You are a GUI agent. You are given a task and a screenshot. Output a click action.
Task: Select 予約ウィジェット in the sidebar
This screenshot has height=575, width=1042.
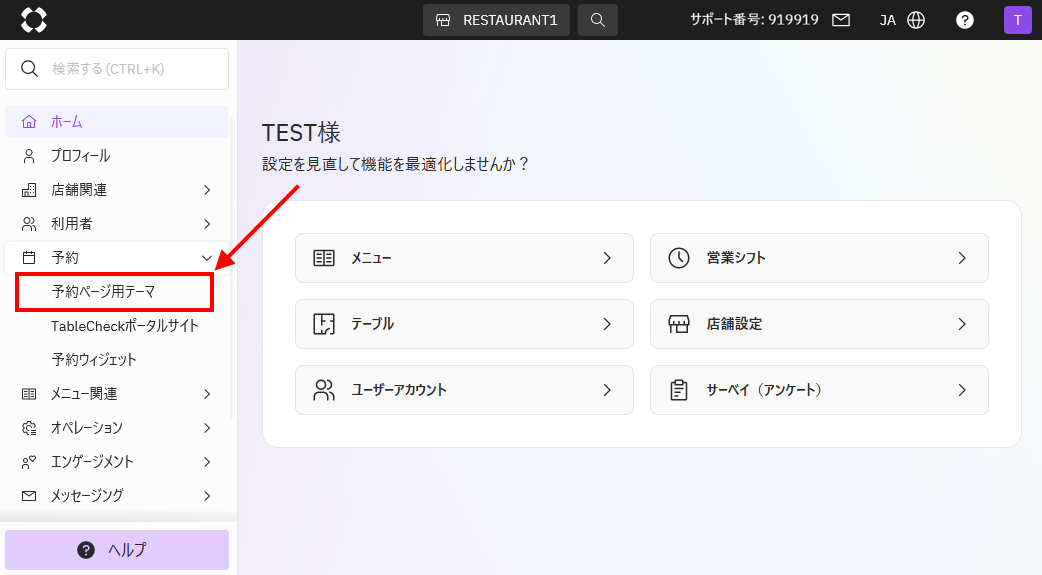coord(94,360)
